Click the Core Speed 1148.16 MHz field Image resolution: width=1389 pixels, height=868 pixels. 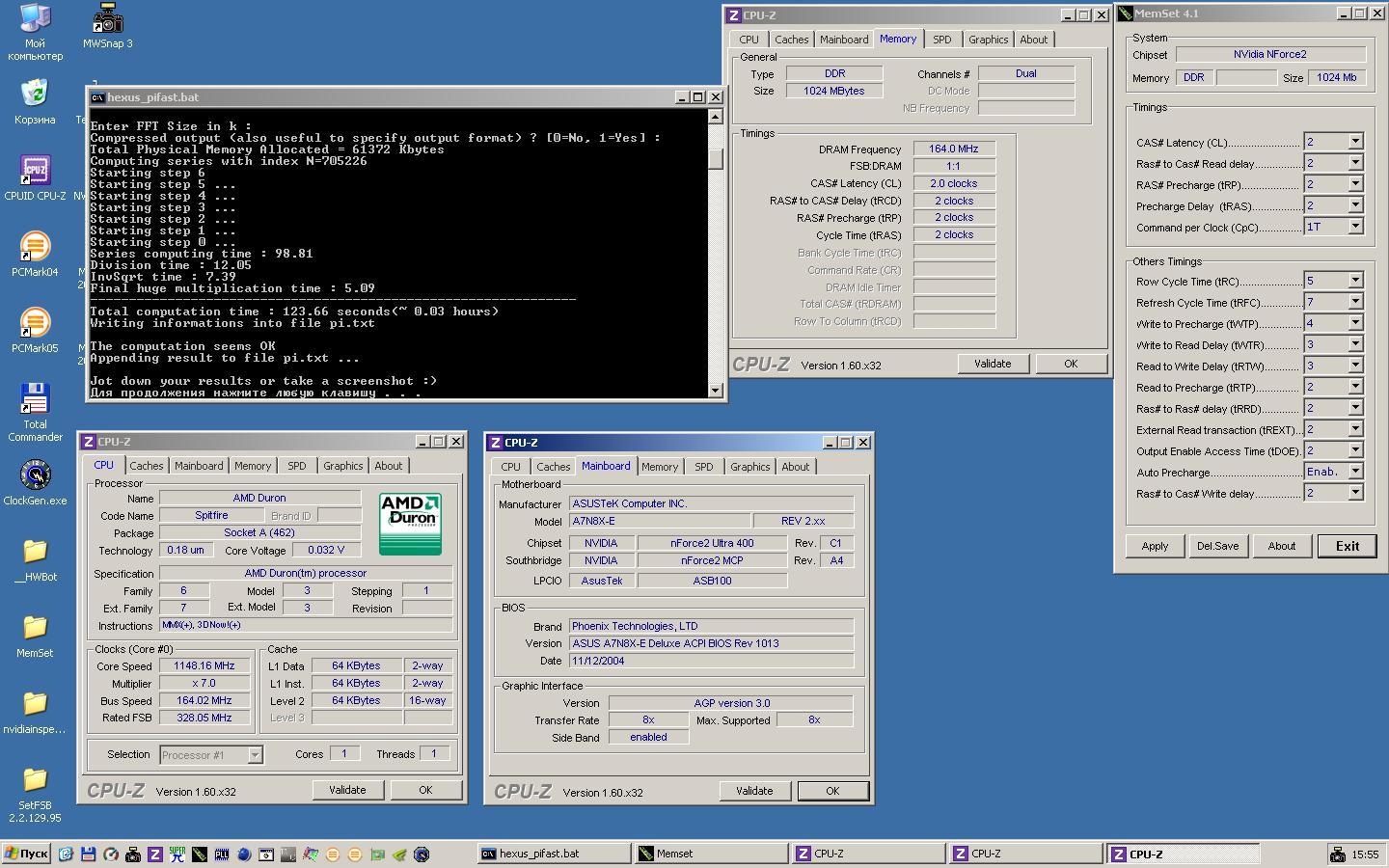point(204,666)
